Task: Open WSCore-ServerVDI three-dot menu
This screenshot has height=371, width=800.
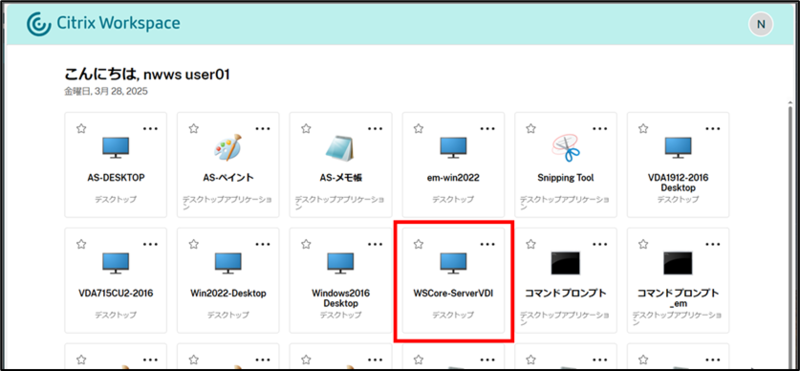Action: [x=488, y=244]
